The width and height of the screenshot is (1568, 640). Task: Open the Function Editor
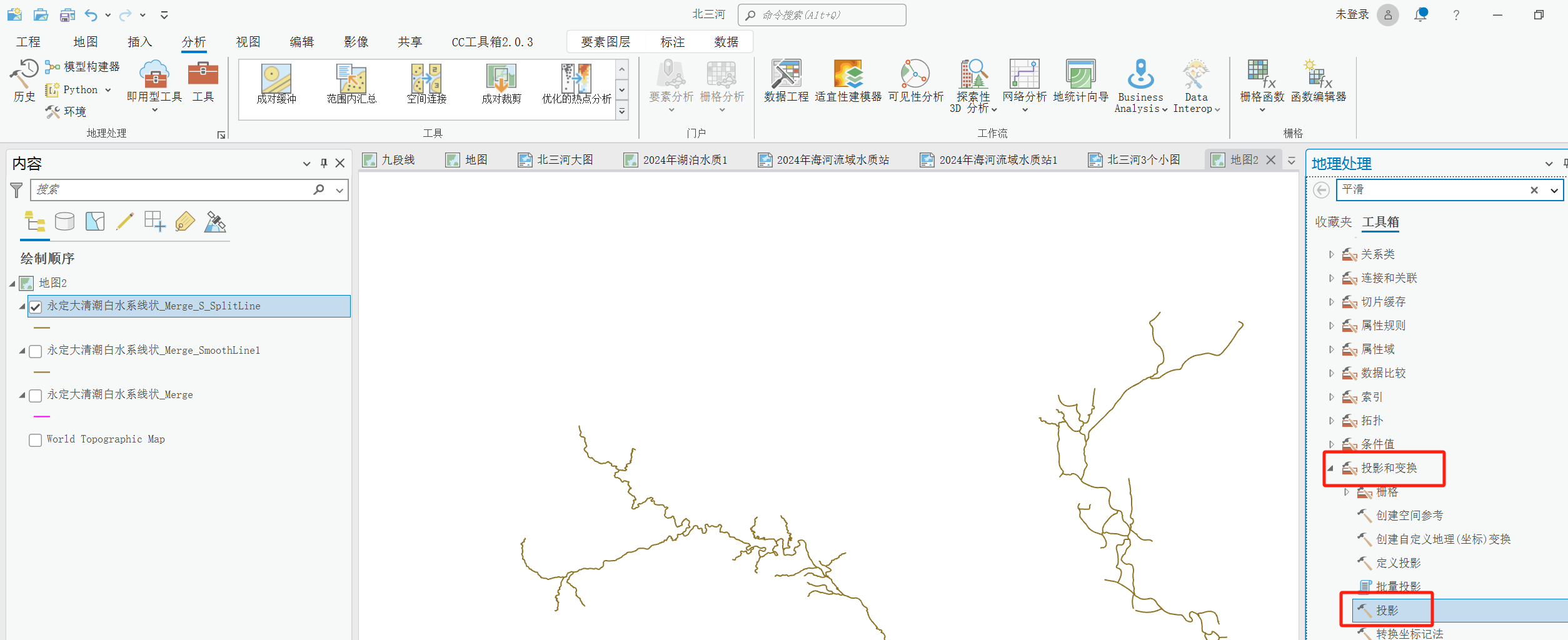1319,81
